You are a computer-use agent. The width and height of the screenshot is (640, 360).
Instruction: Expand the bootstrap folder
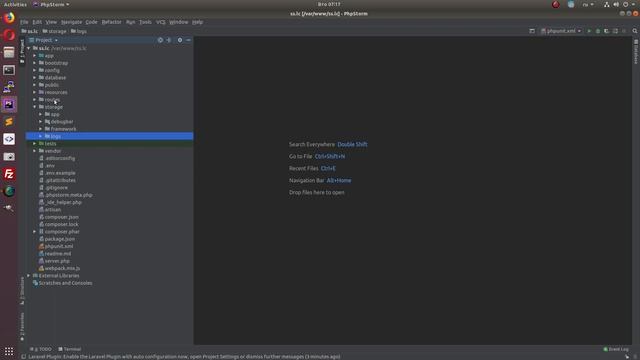point(35,63)
